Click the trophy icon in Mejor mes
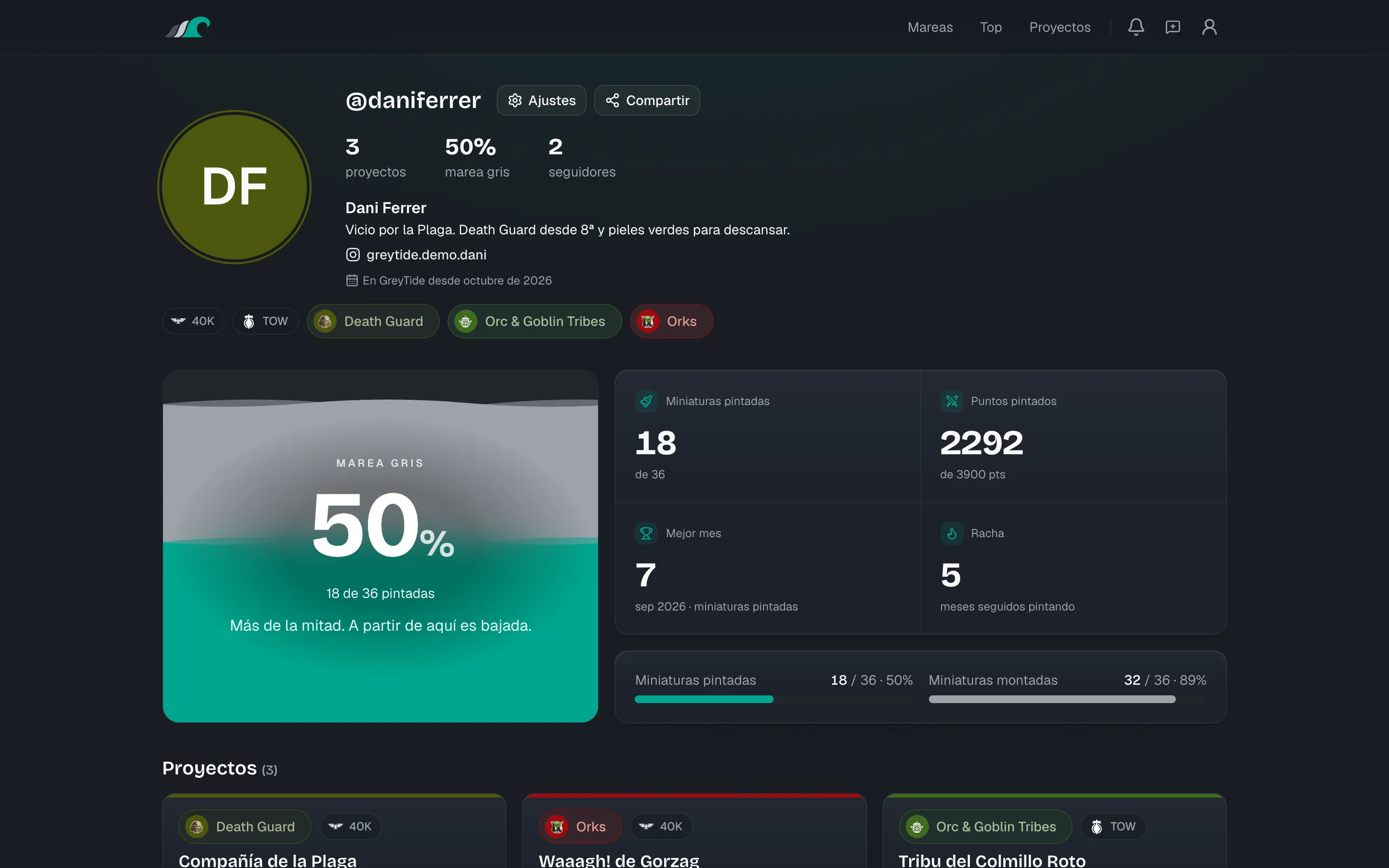1389x868 pixels. 646,533
